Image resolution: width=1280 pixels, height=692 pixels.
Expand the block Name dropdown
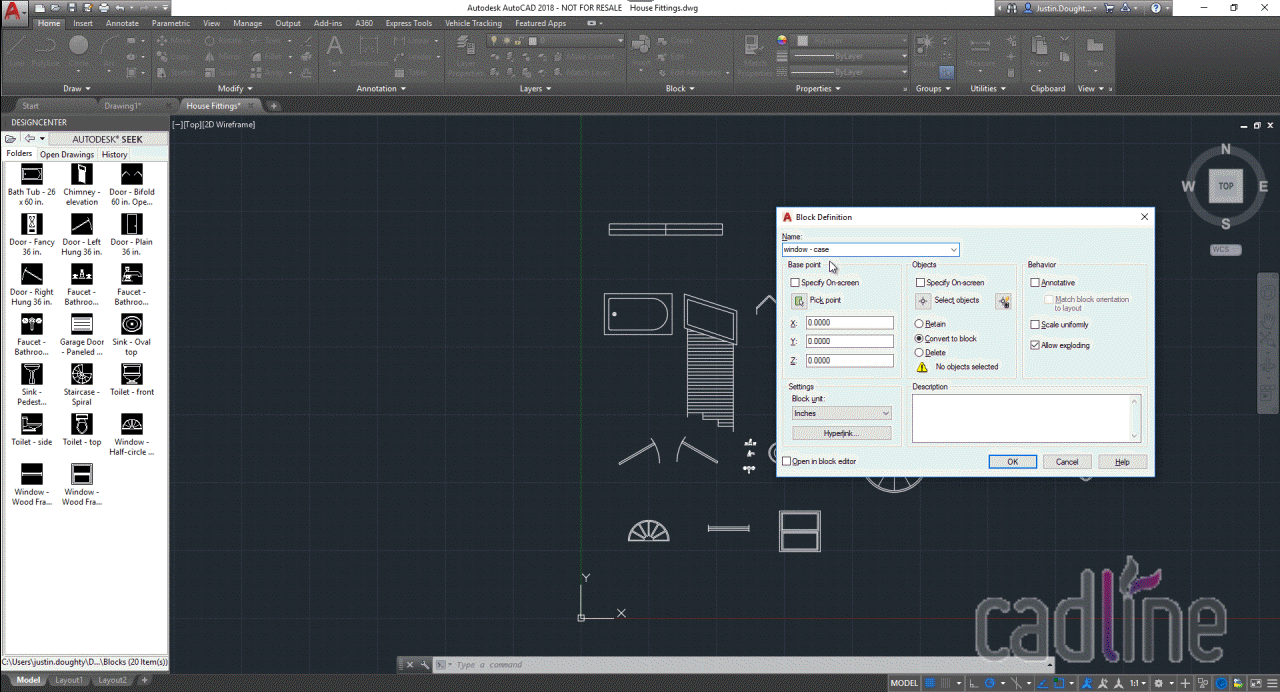click(953, 249)
